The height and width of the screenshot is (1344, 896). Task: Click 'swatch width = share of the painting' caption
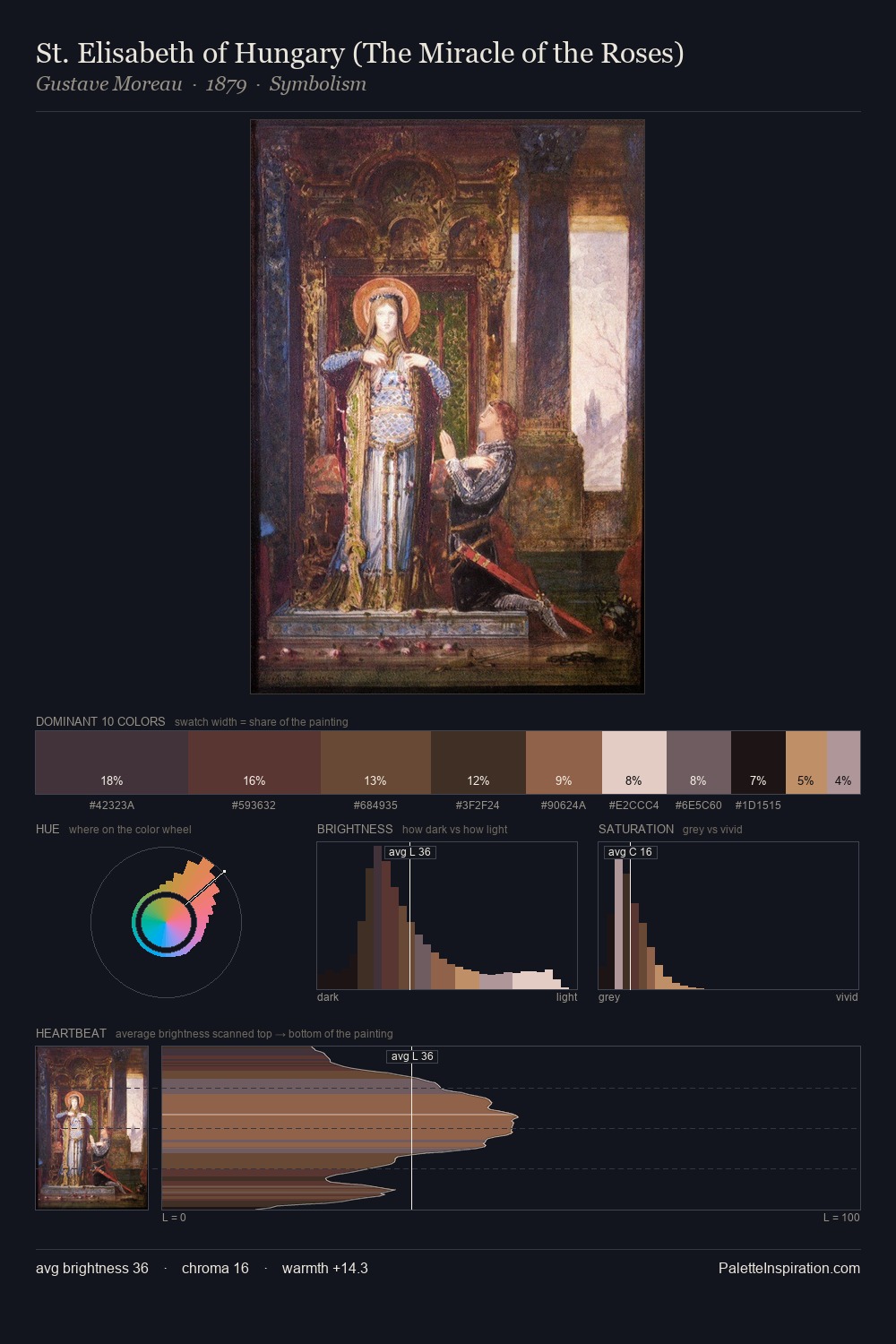262,722
